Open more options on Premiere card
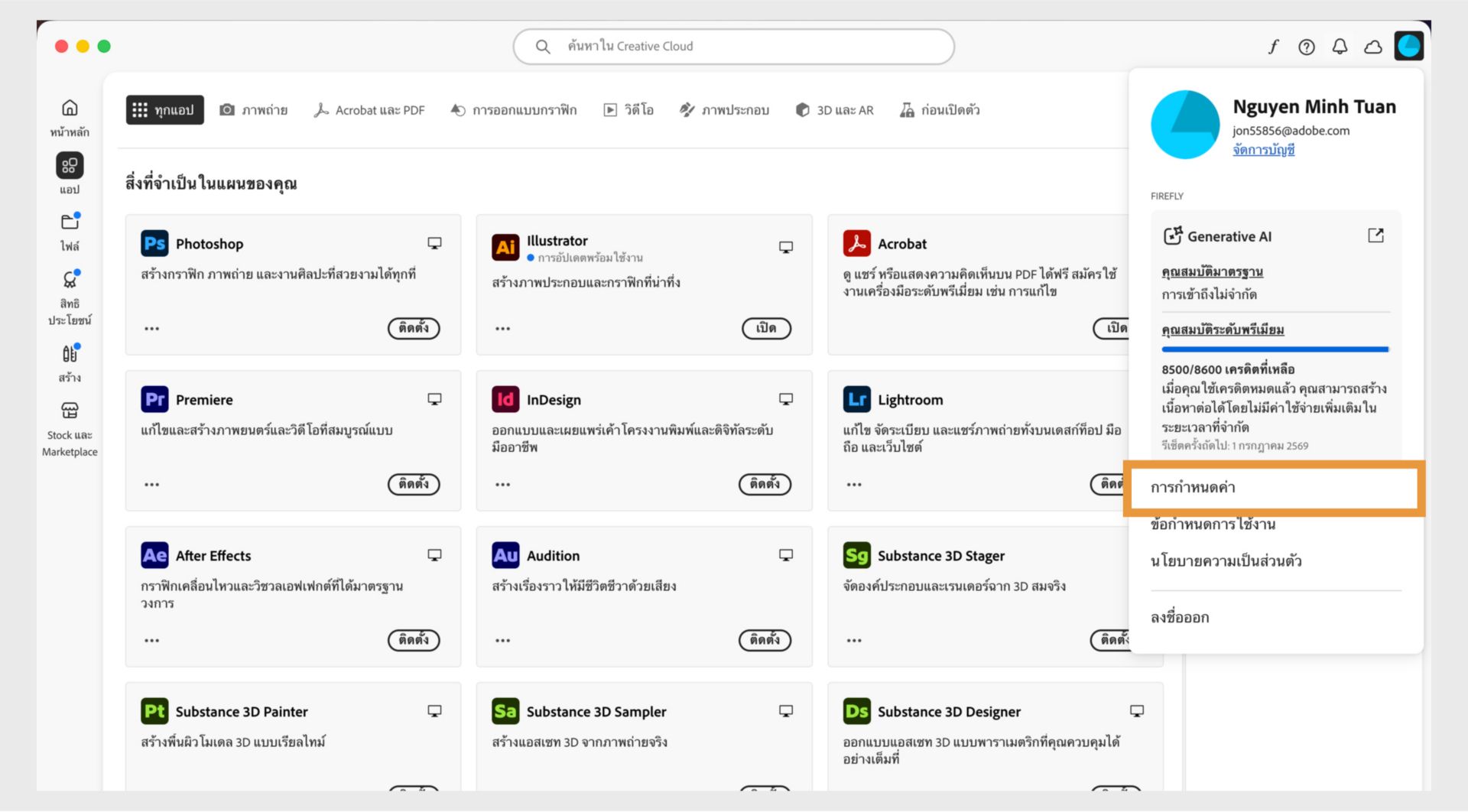This screenshot has height=812, width=1468. (x=152, y=485)
